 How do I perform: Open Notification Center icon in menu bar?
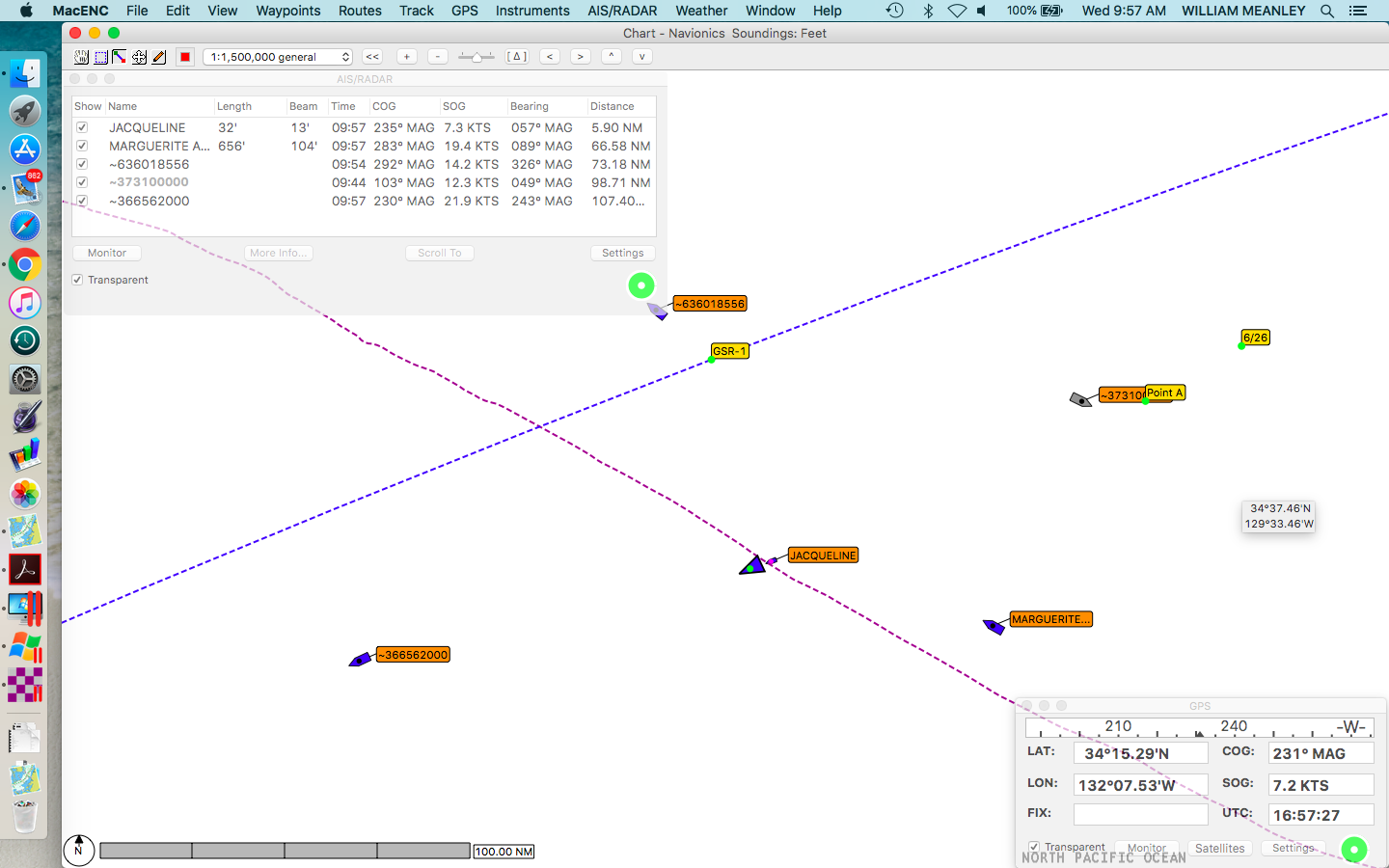point(1358,11)
